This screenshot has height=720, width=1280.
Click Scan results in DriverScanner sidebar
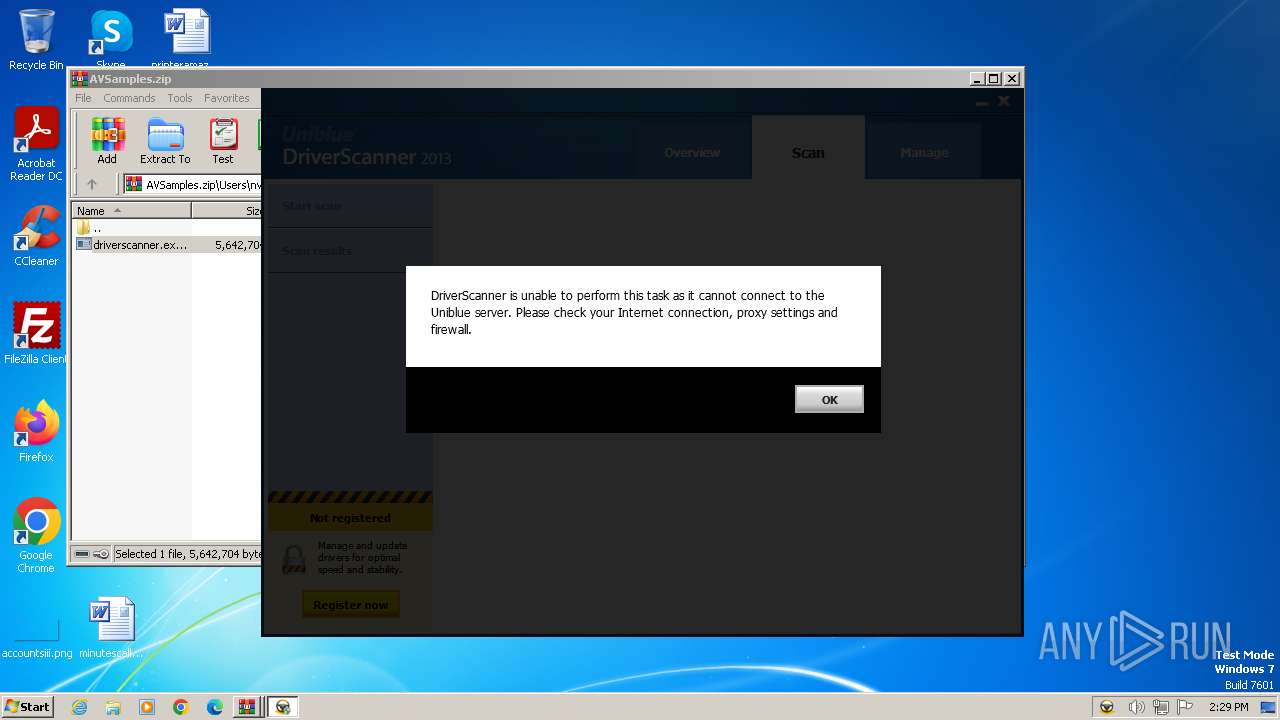coord(350,250)
